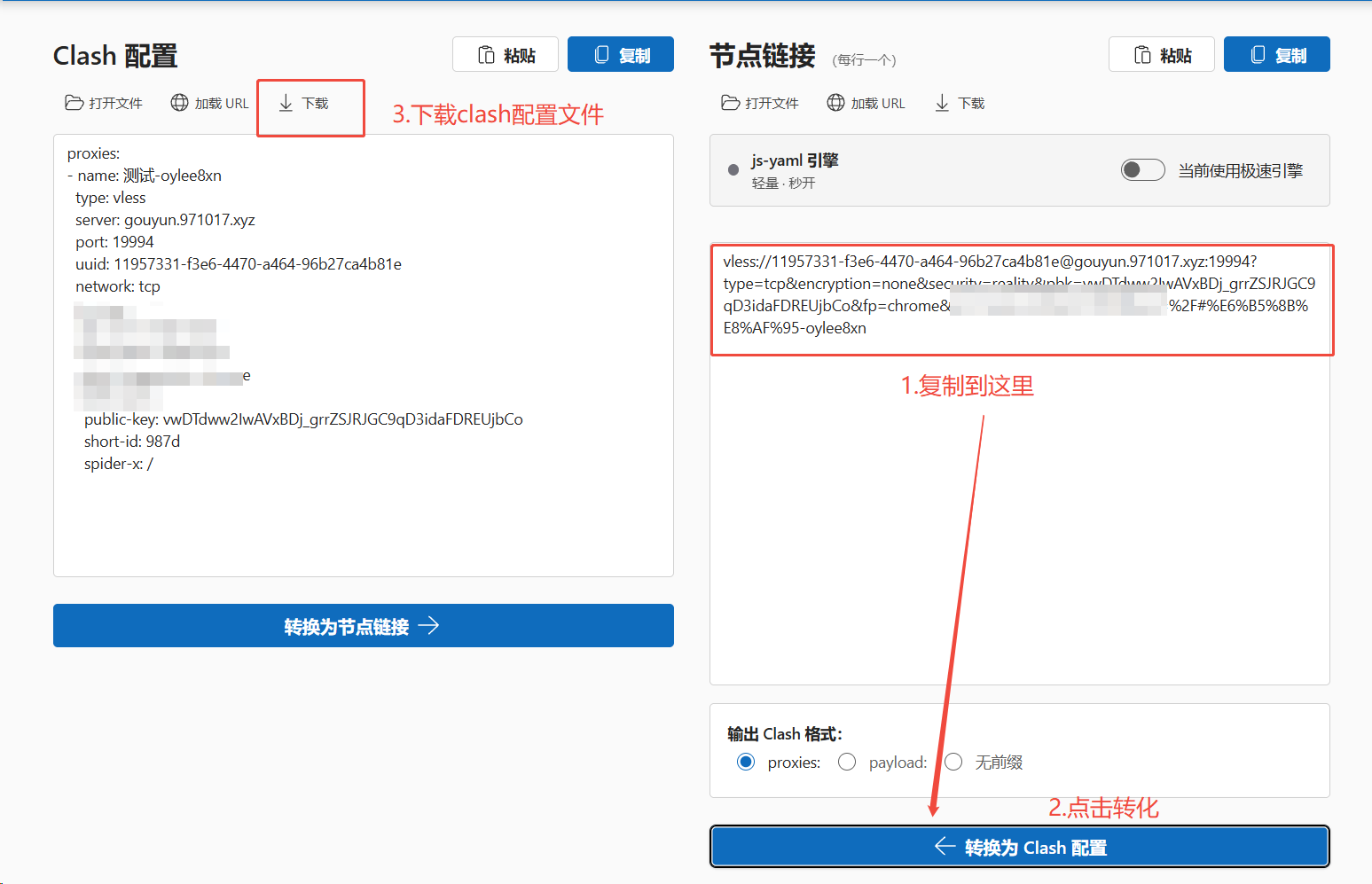
Task: Click the download icon under Clash 配置
Action: [286, 104]
